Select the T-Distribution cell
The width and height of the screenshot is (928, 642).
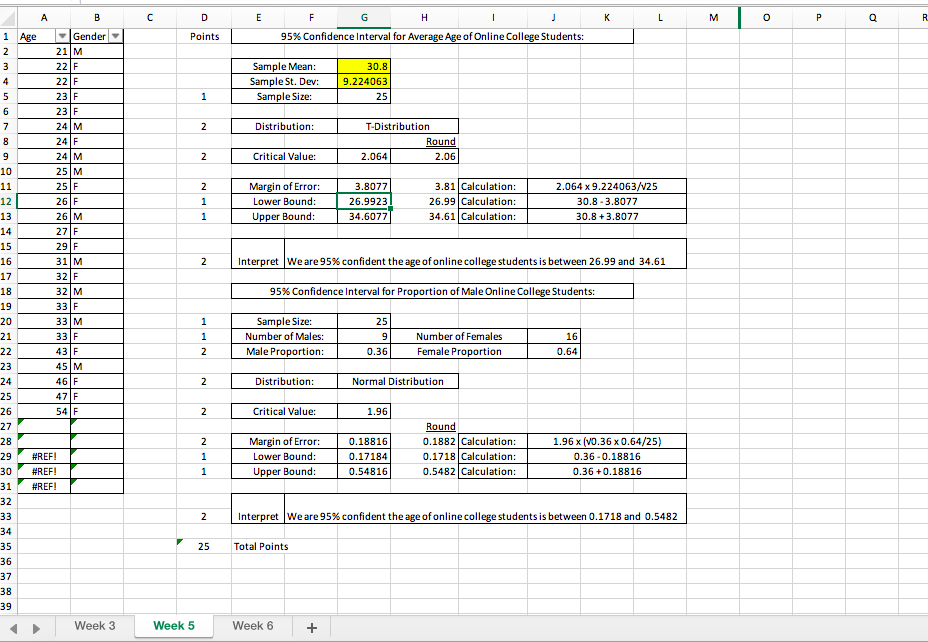pyautogui.click(x=398, y=126)
